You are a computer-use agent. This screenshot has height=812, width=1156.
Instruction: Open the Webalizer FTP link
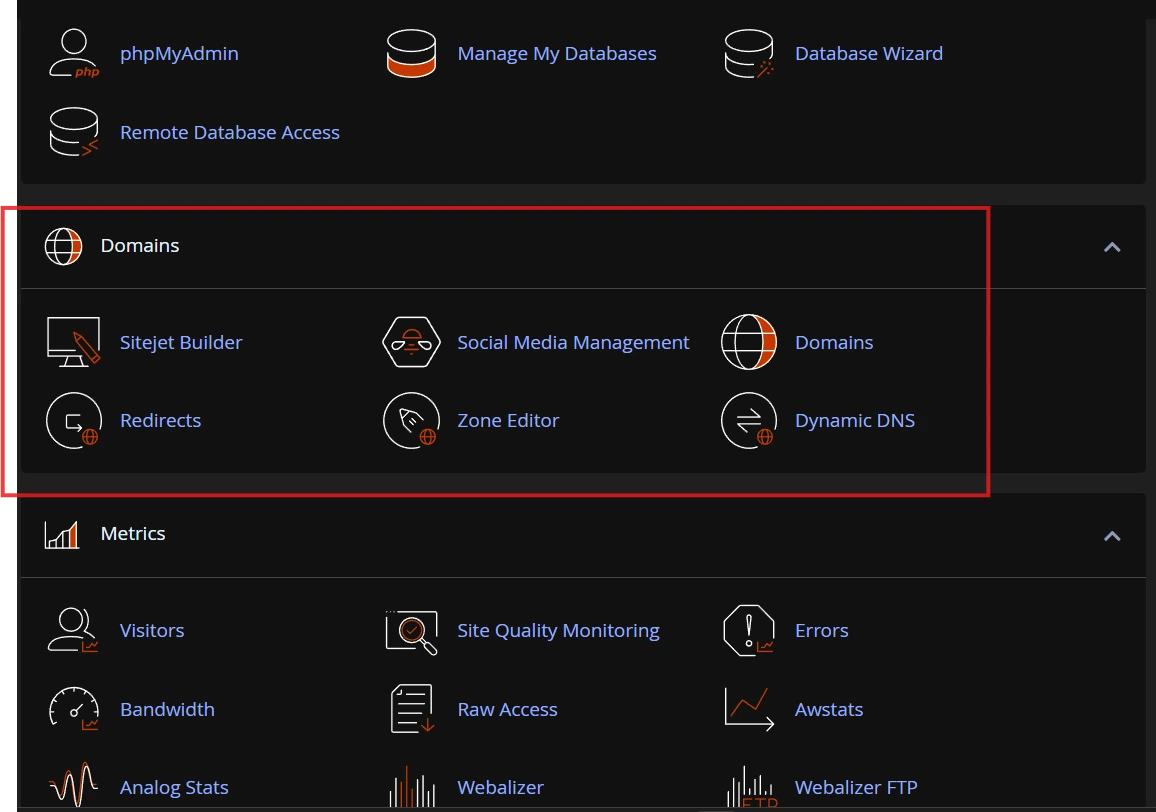[x=856, y=788]
